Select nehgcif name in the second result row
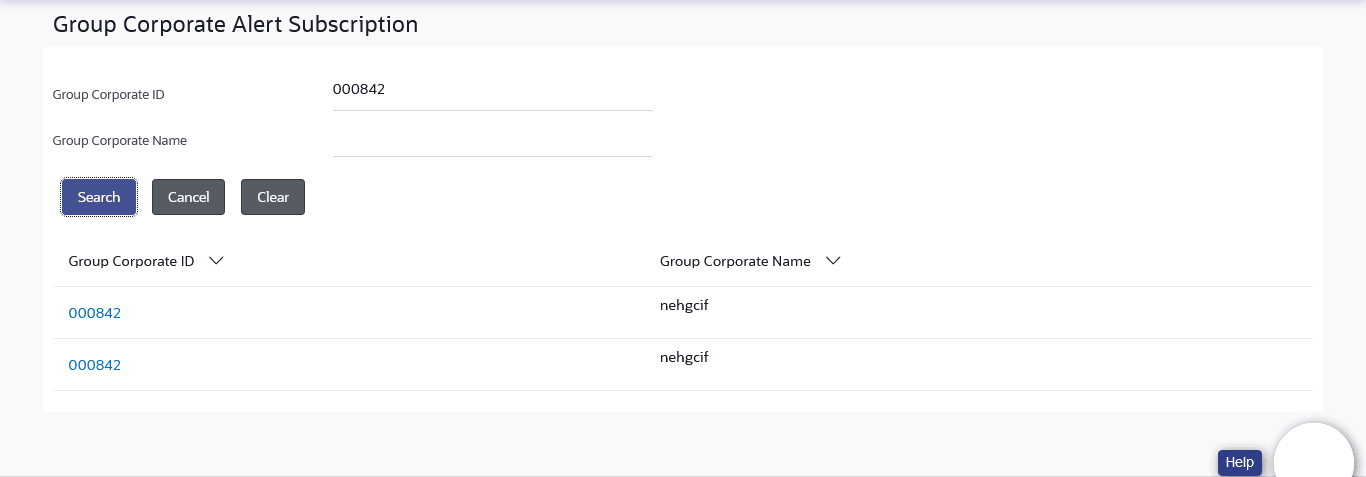The height and width of the screenshot is (477, 1366). click(x=684, y=357)
